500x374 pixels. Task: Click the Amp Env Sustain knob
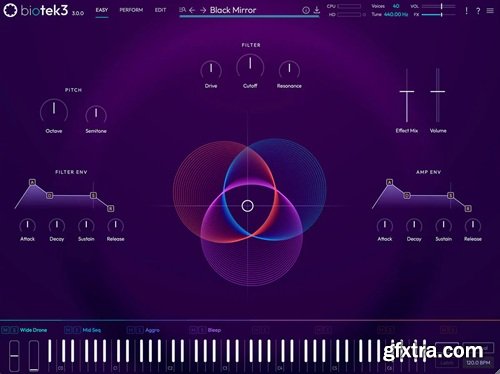tap(443, 226)
